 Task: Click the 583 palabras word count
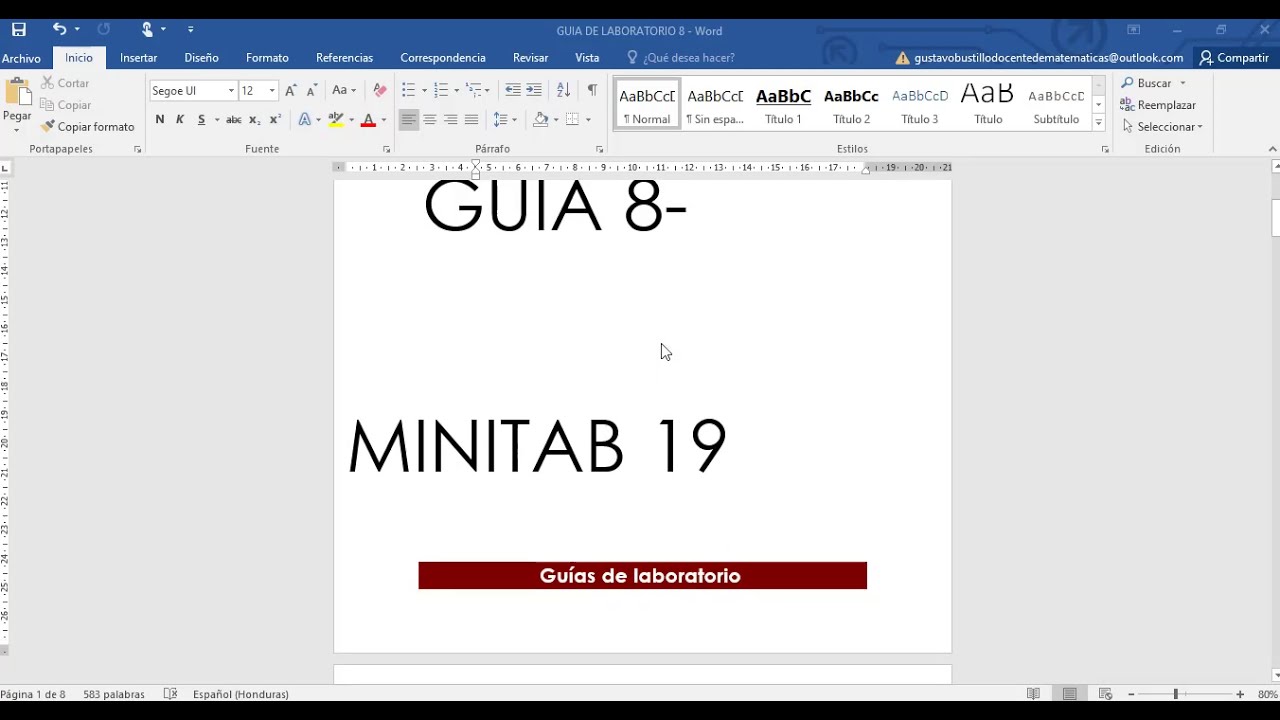tap(114, 694)
